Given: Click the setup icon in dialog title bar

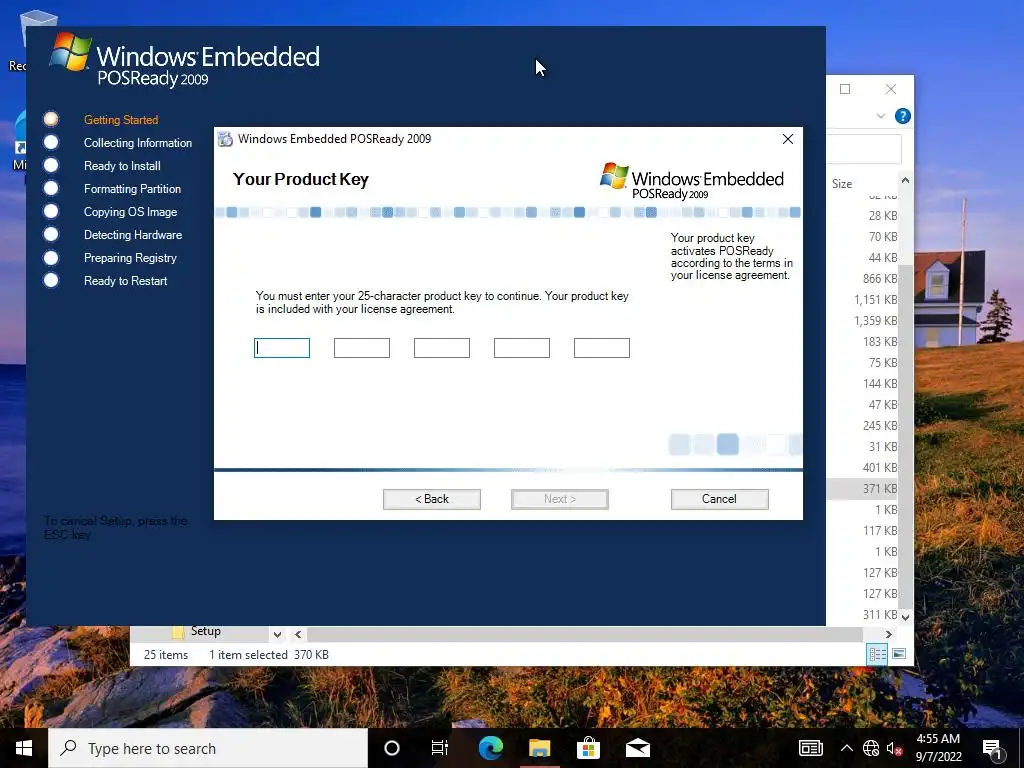Looking at the screenshot, I should 225,139.
